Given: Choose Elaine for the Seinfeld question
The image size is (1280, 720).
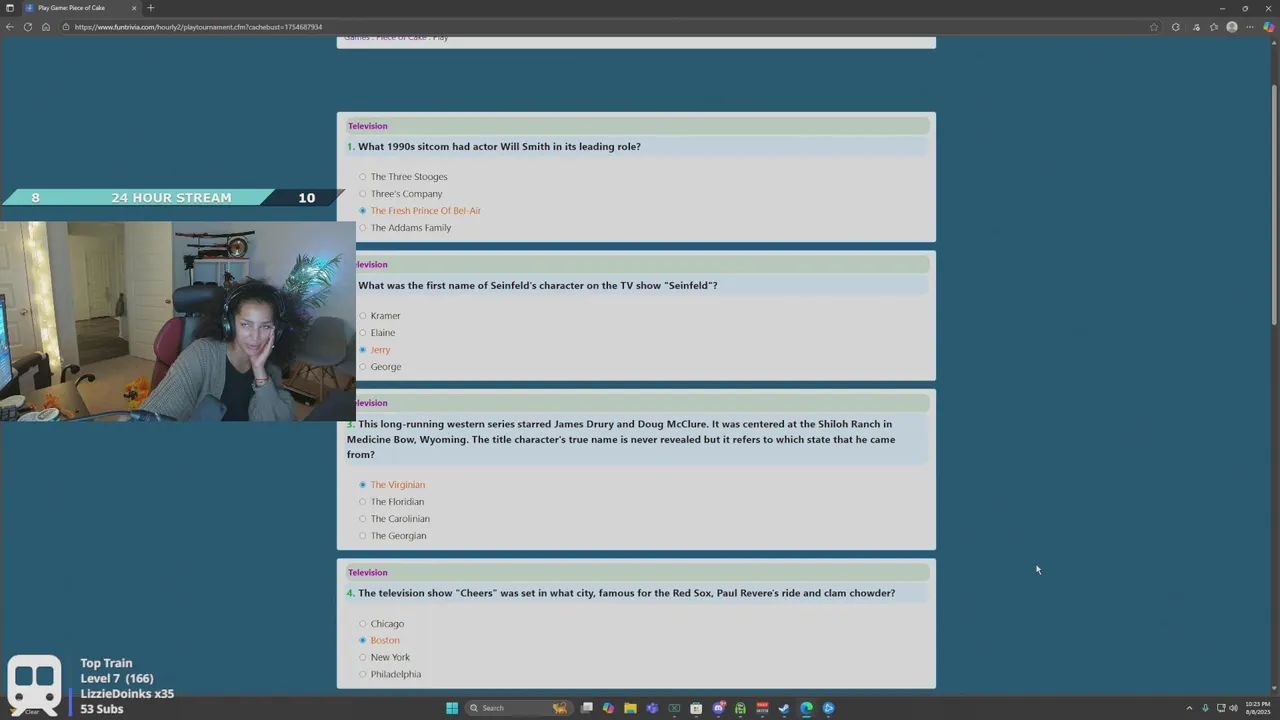Looking at the screenshot, I should 382,333.
